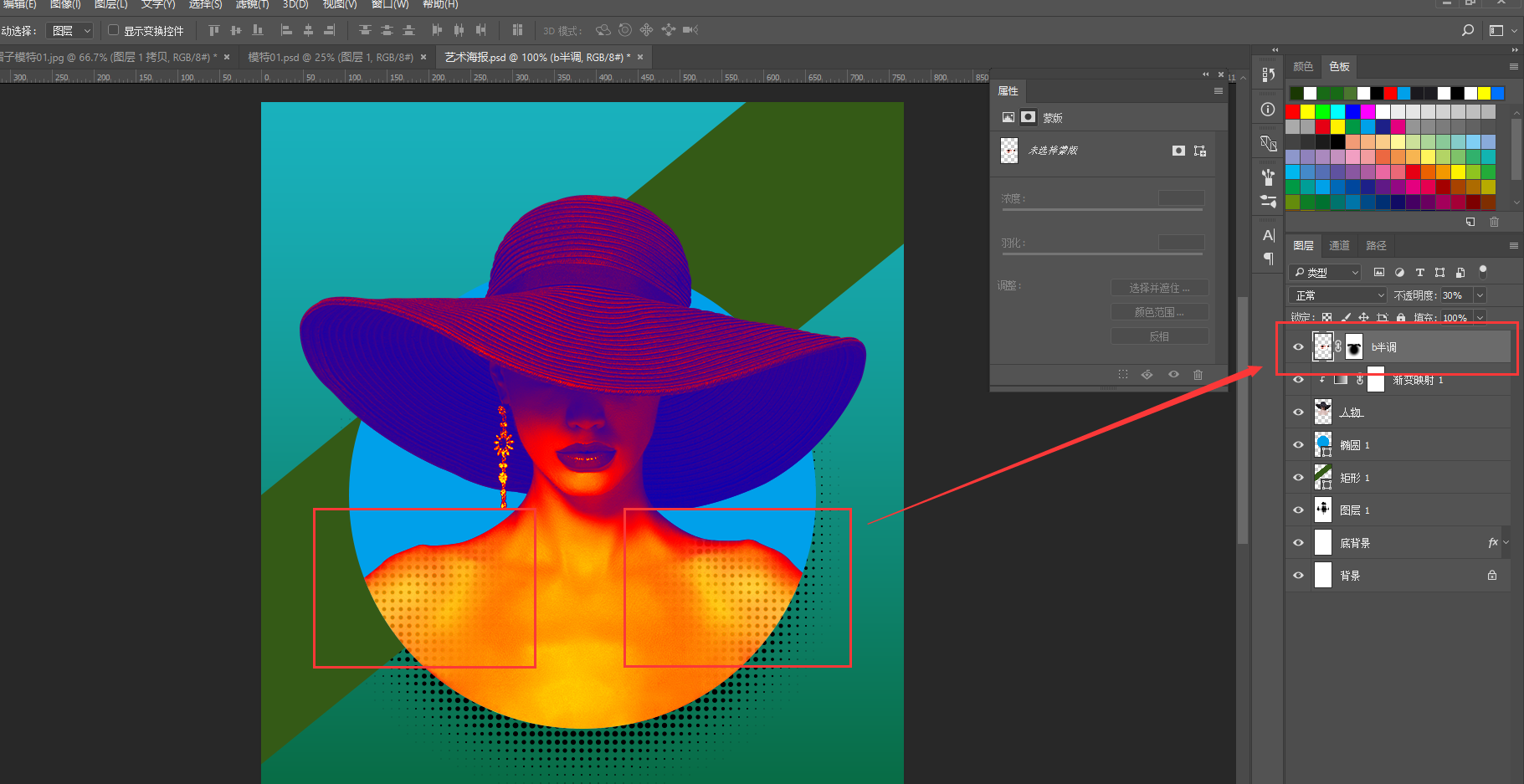
Task: Hide the 图层 1 layer
Action: point(1298,510)
